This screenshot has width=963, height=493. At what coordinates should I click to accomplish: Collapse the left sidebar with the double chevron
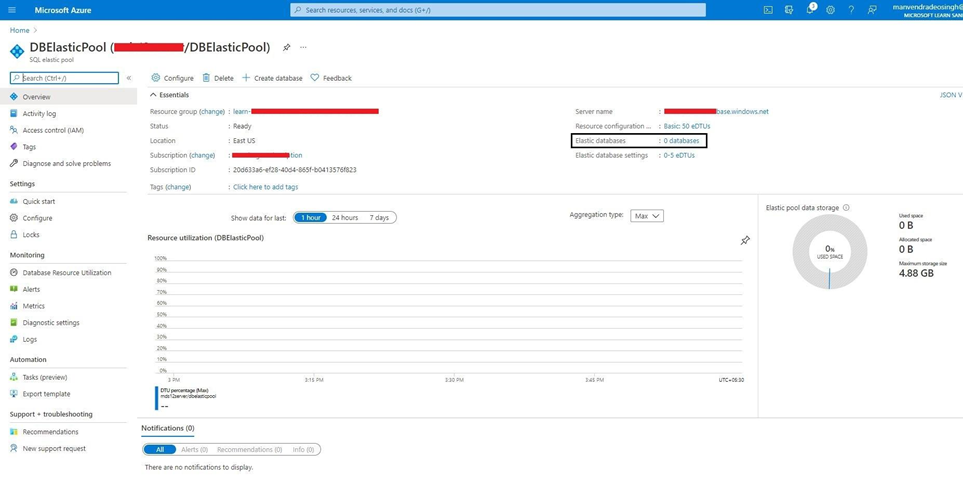click(x=129, y=78)
